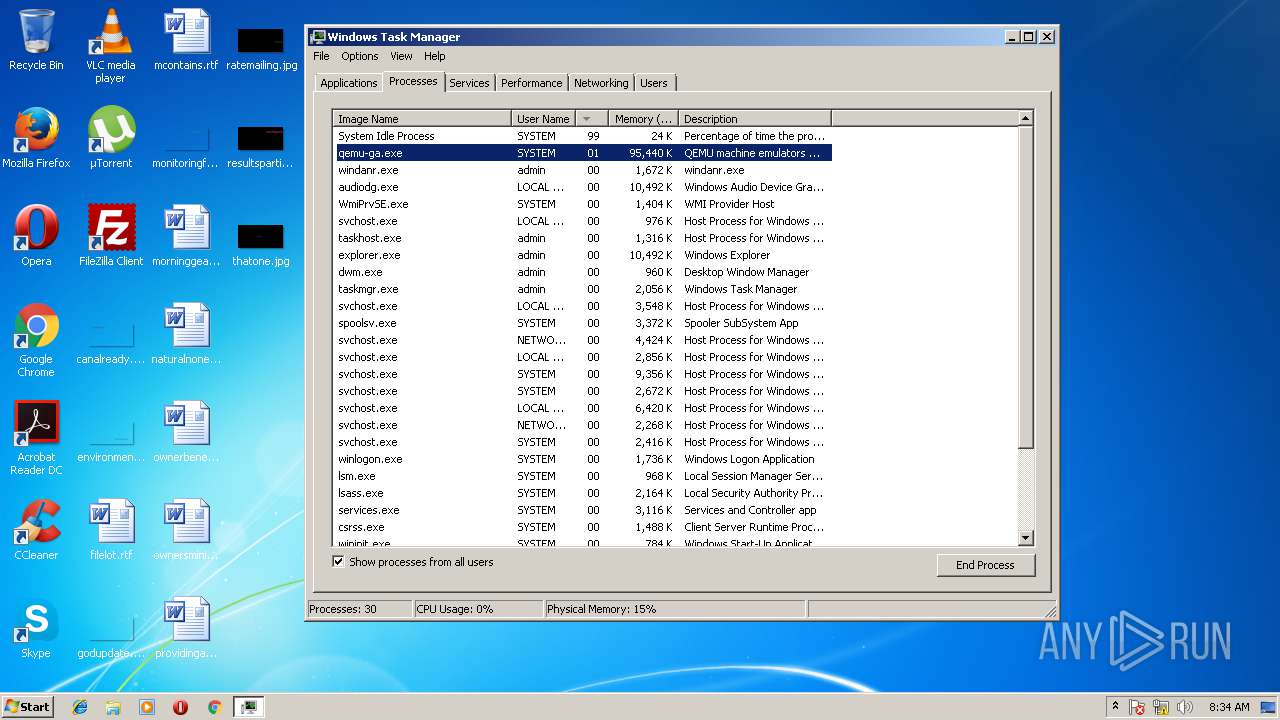Switch to the Users tab
The height and width of the screenshot is (720, 1280).
click(x=654, y=83)
